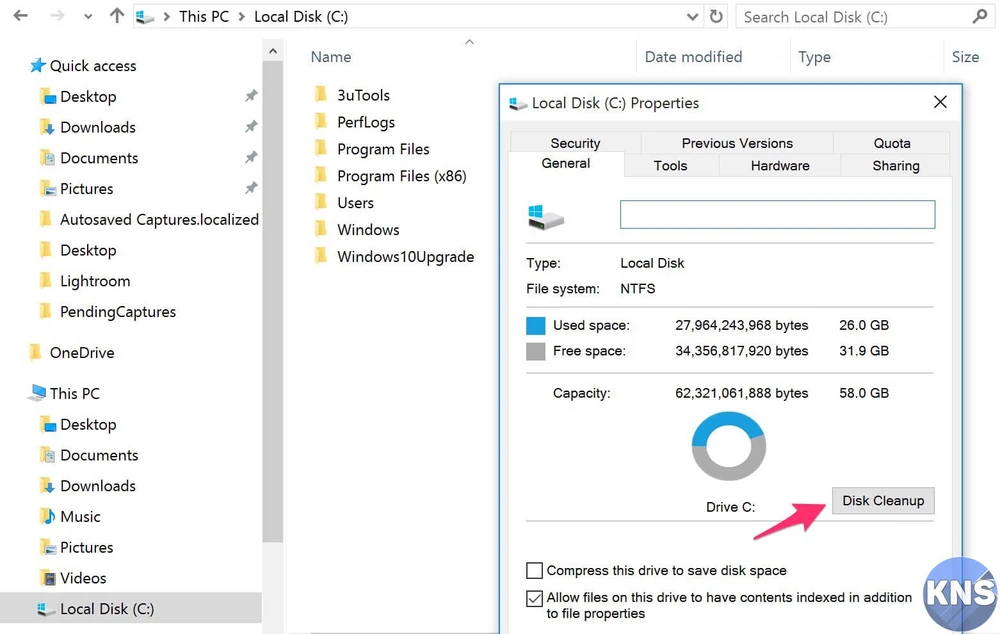
Task: Click the Refresh icon in address bar
Action: tap(716, 17)
